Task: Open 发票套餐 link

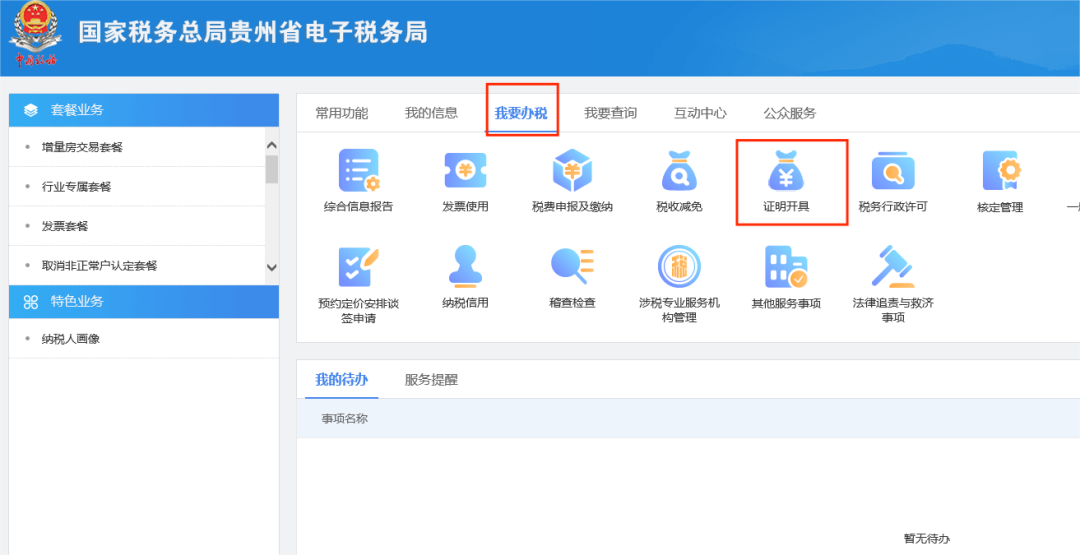Action: click(65, 226)
